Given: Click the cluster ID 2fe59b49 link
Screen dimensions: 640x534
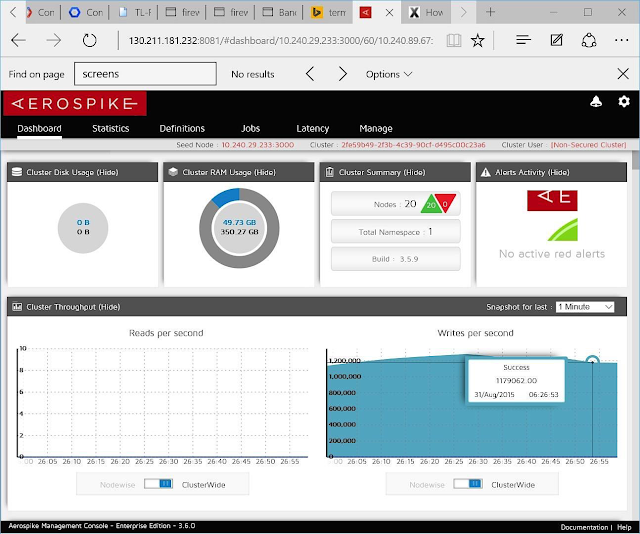Looking at the screenshot, I should click(413, 145).
